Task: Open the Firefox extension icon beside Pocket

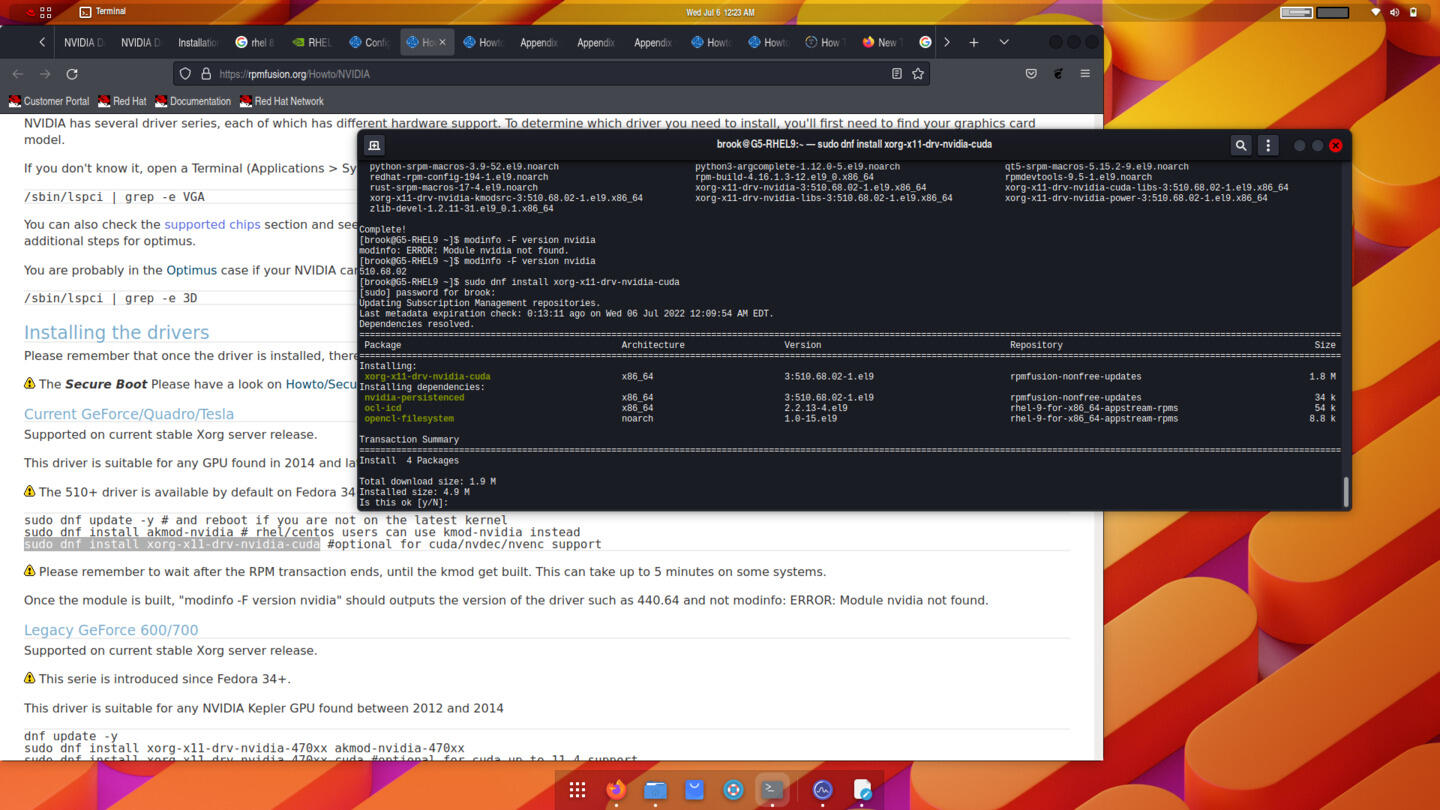Action: coord(1058,74)
